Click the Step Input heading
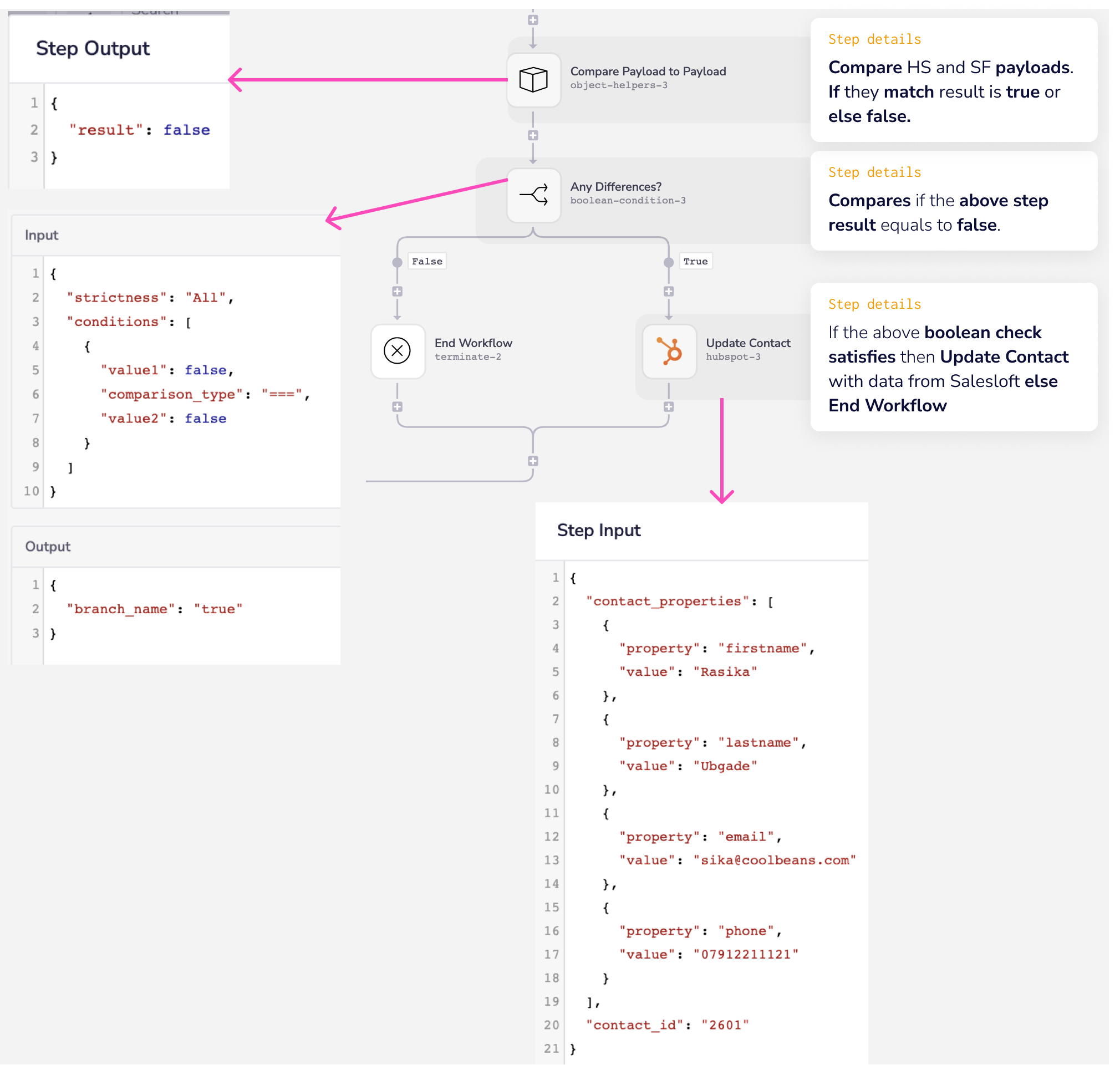The height and width of the screenshot is (1065, 1120). [598, 529]
